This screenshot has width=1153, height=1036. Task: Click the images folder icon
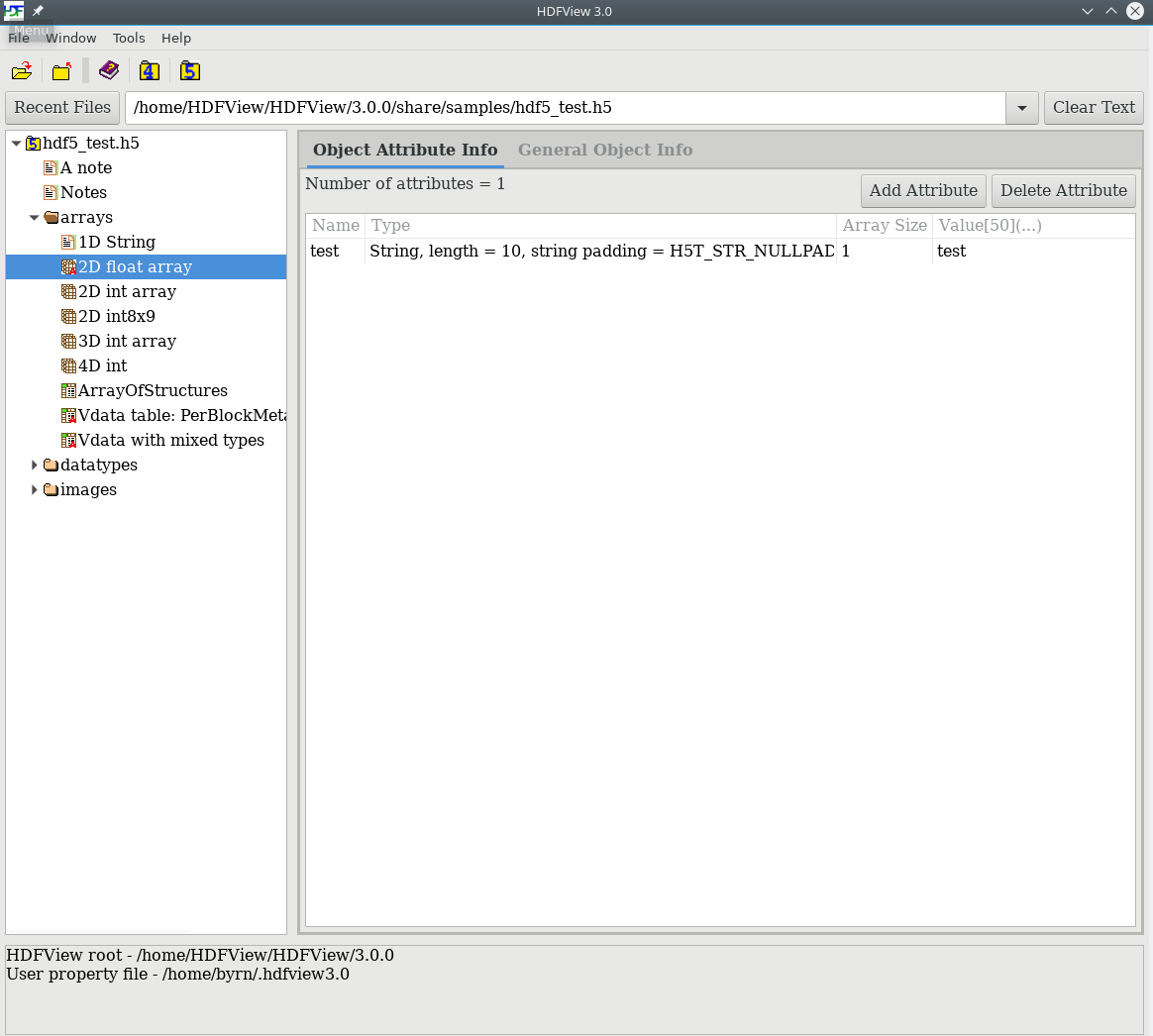(x=51, y=489)
